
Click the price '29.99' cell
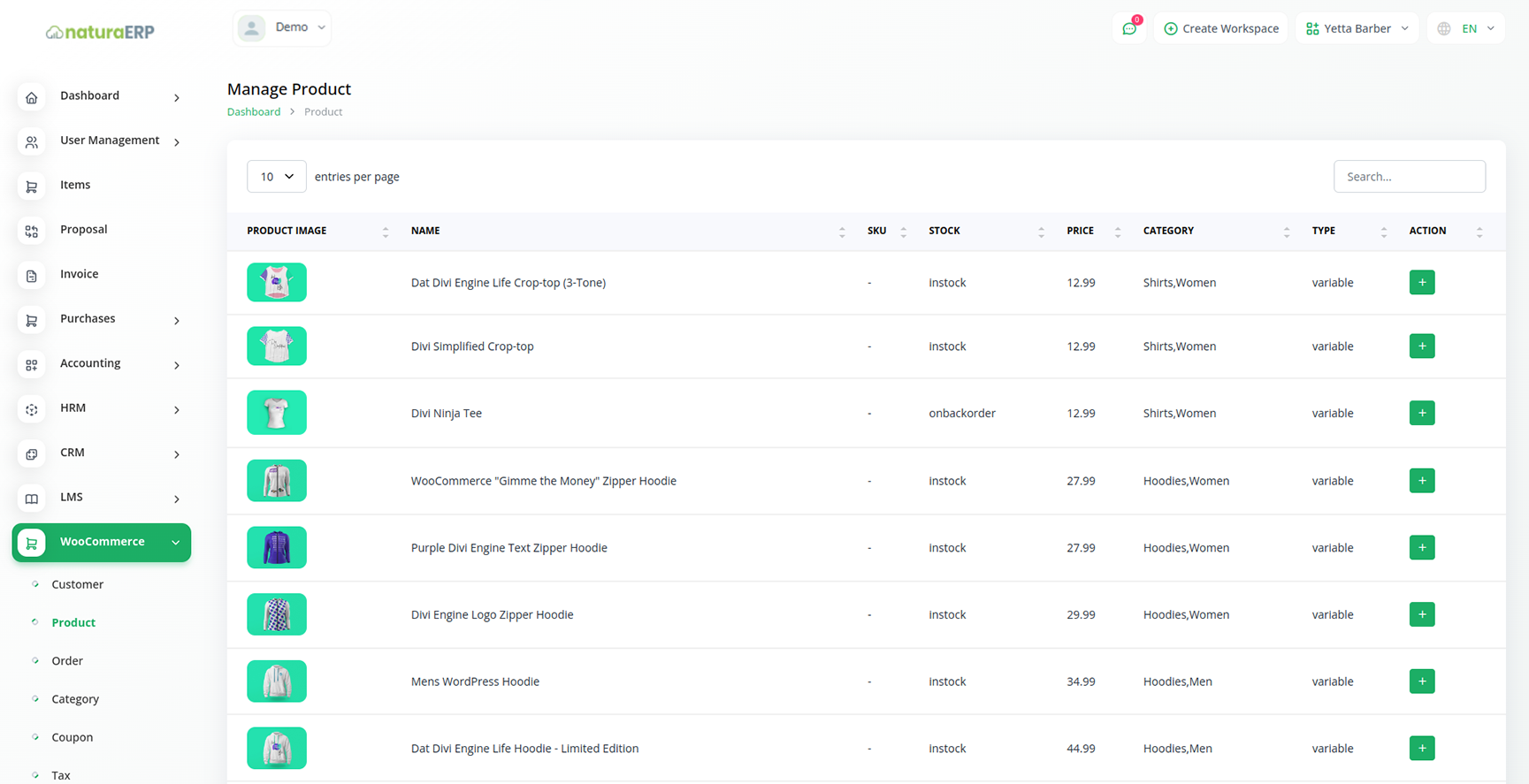[1081, 614]
